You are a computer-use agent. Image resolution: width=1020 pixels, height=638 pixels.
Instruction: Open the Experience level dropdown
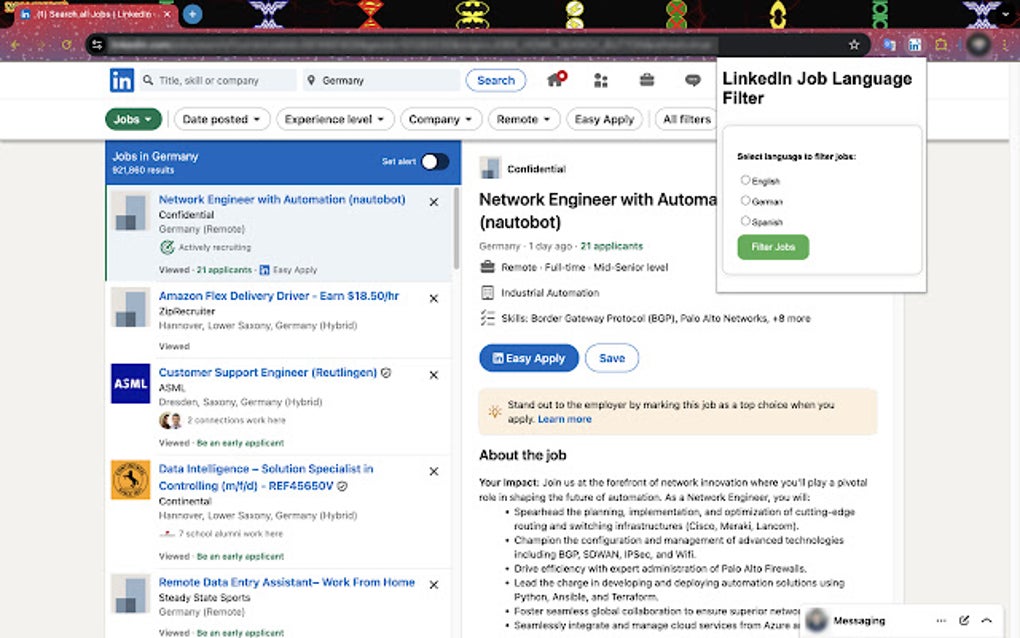[335, 118]
